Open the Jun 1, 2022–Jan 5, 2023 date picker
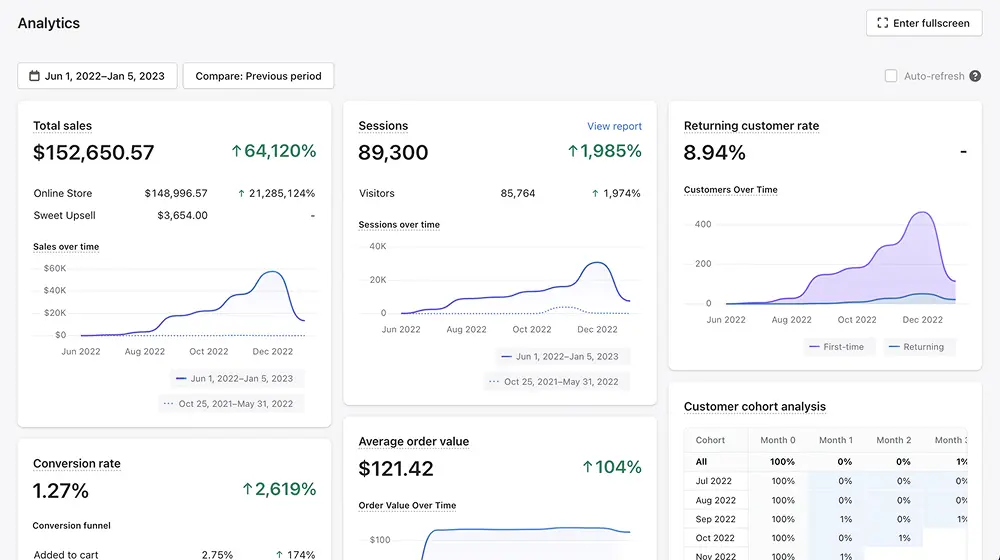Viewport: 1000px width, 560px height. click(x=97, y=76)
